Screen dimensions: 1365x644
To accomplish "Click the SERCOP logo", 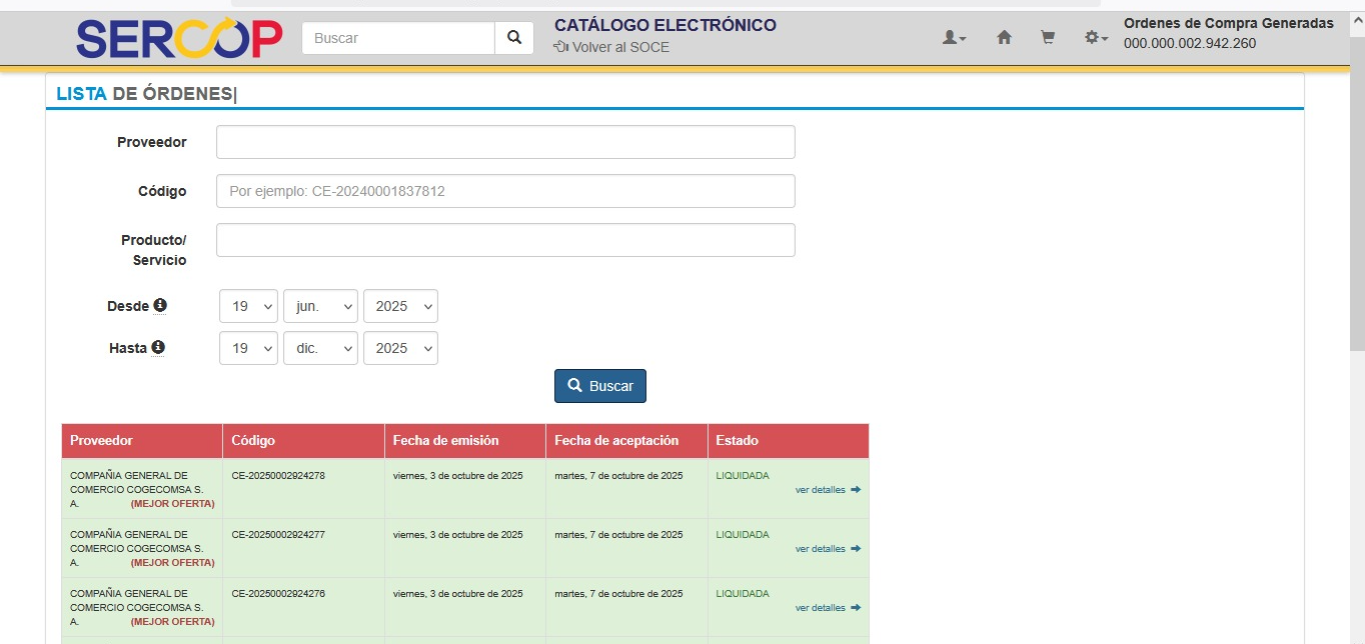I will click(x=179, y=38).
